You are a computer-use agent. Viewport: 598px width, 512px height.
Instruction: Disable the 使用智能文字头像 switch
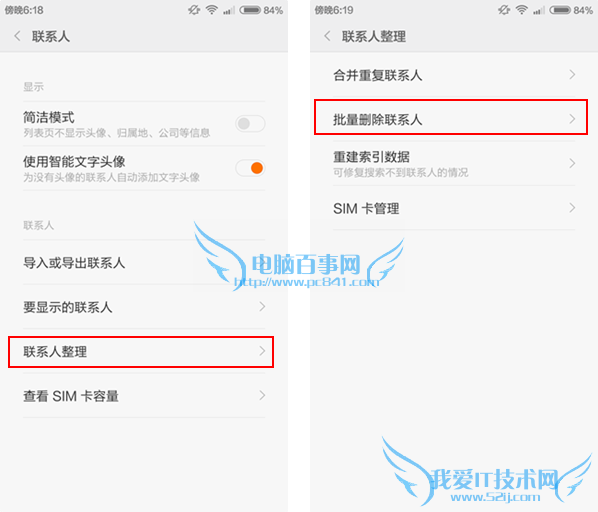(x=250, y=168)
